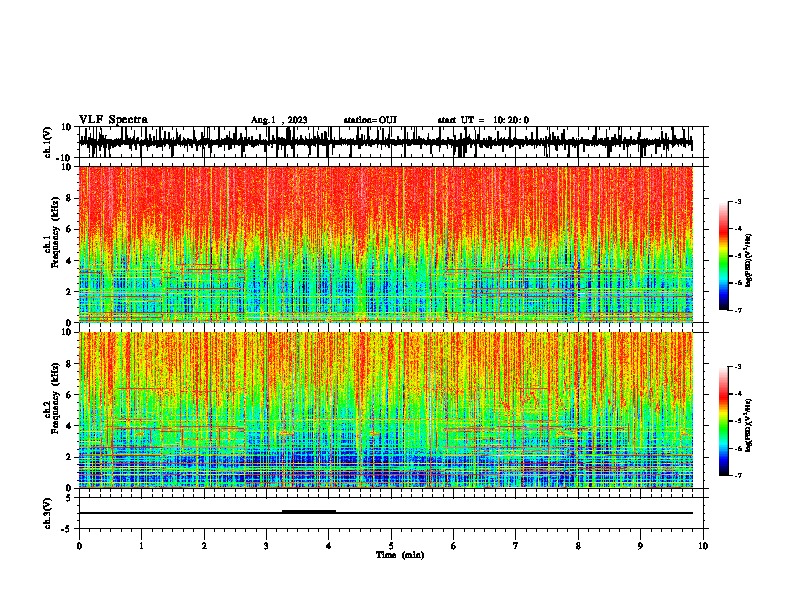Click the ch.1 color scale bar
This screenshot has width=792, height=612.
click(x=723, y=256)
